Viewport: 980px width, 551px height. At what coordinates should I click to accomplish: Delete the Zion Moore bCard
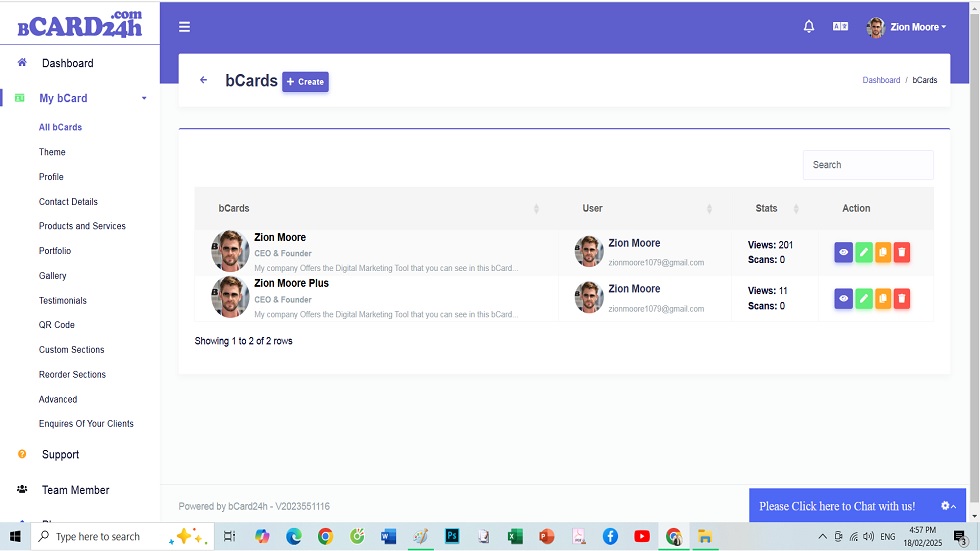[x=902, y=253]
